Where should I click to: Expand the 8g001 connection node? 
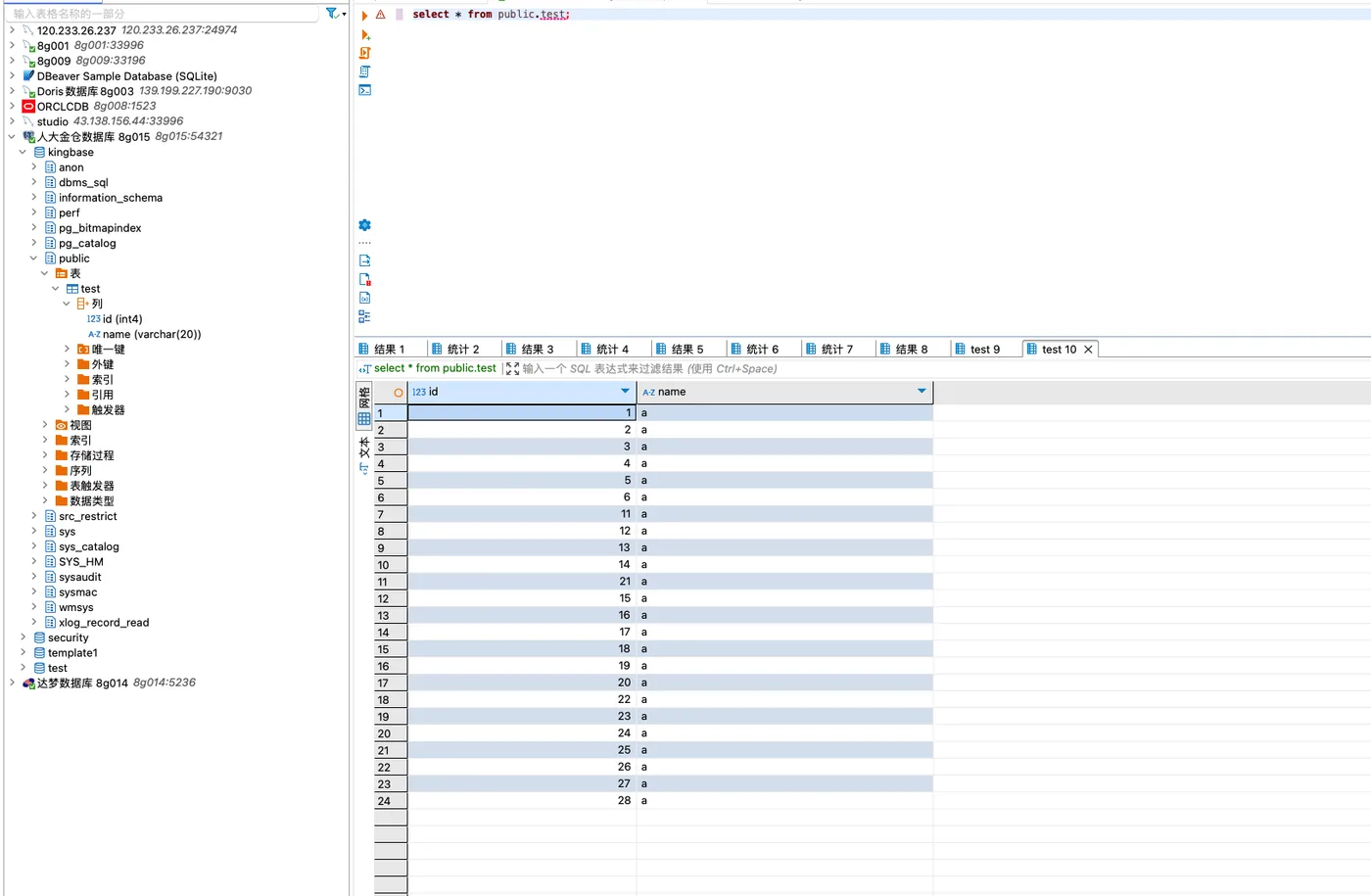12,46
